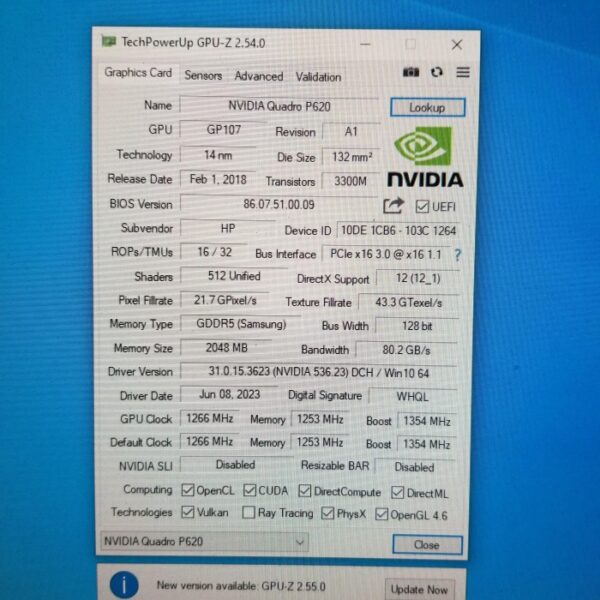
Task: Select the Graphics Card tab
Action: (138, 73)
